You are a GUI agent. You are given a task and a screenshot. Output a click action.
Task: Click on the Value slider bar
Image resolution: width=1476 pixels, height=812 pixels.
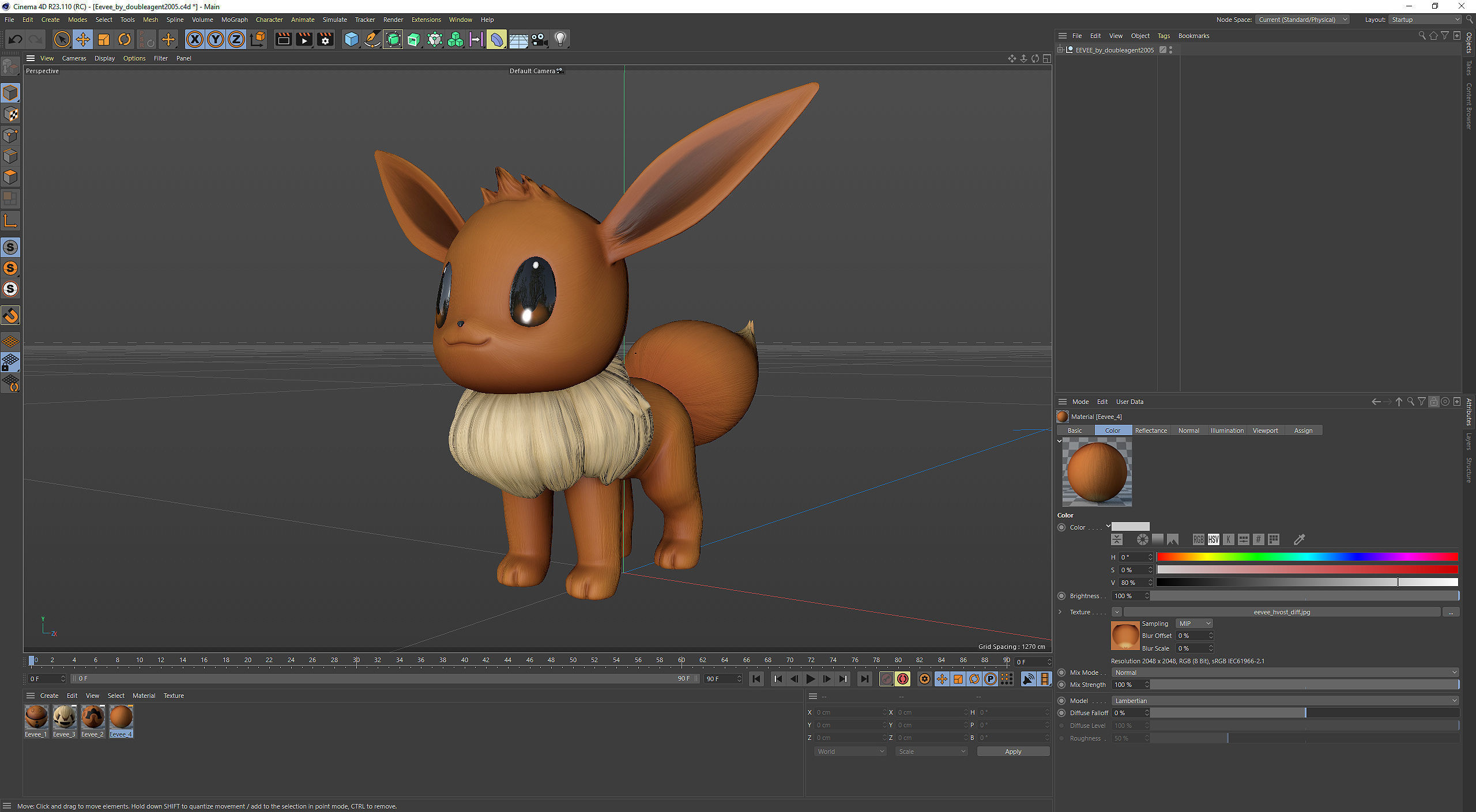[1307, 583]
